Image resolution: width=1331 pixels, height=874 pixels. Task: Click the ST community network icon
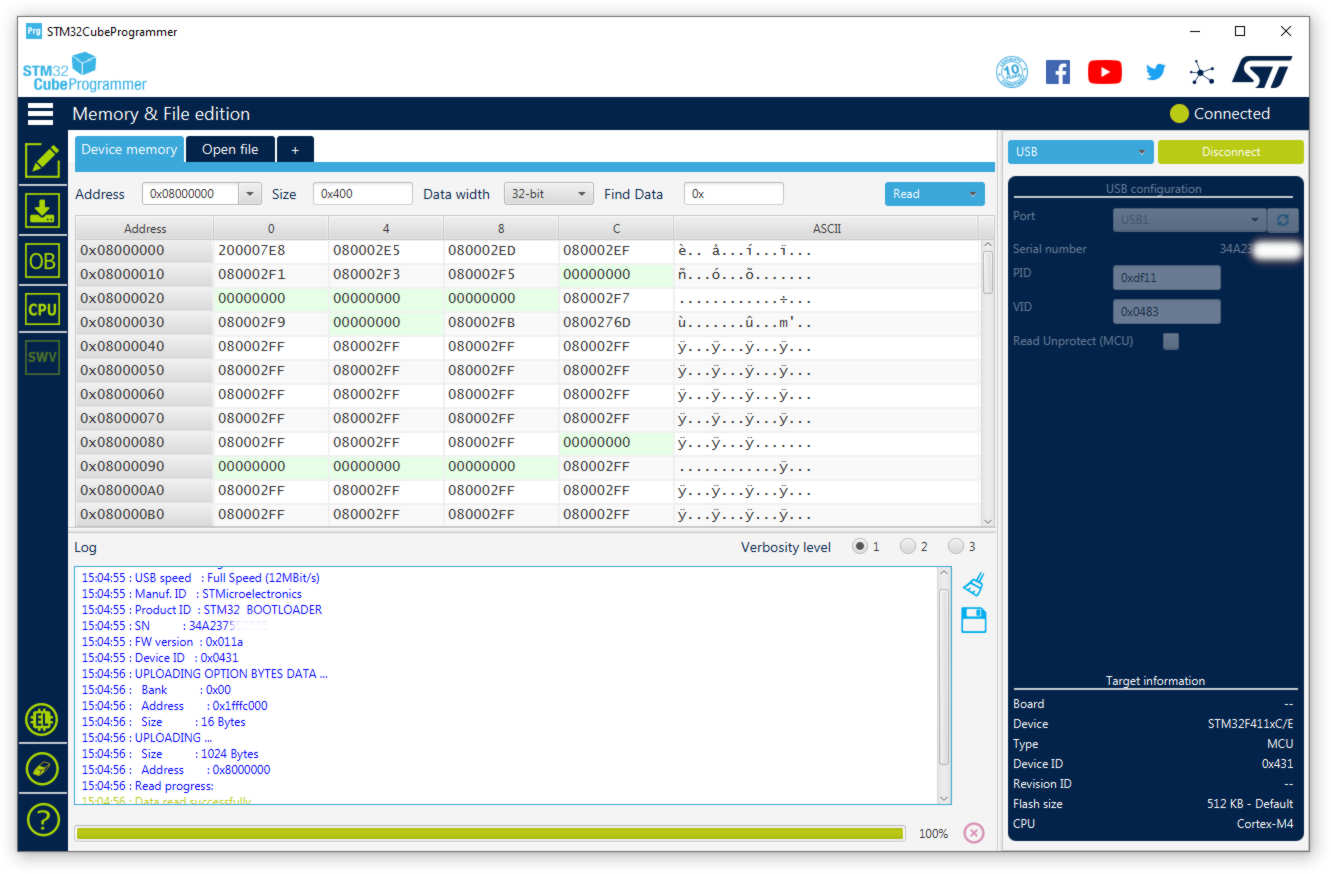point(1201,72)
